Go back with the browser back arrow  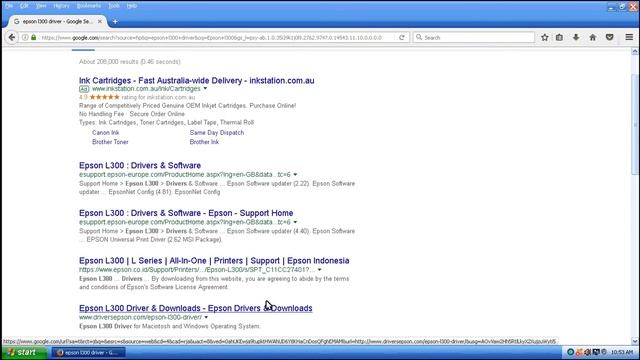[x=11, y=37]
